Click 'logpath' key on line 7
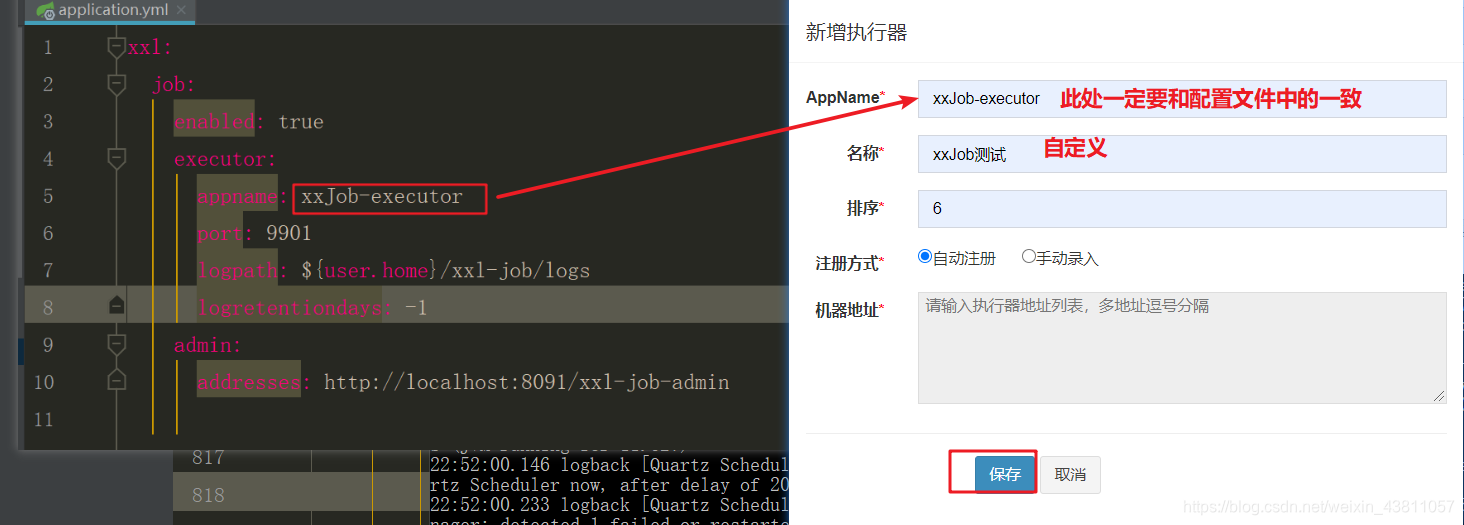The width and height of the screenshot is (1464, 525). 237,271
